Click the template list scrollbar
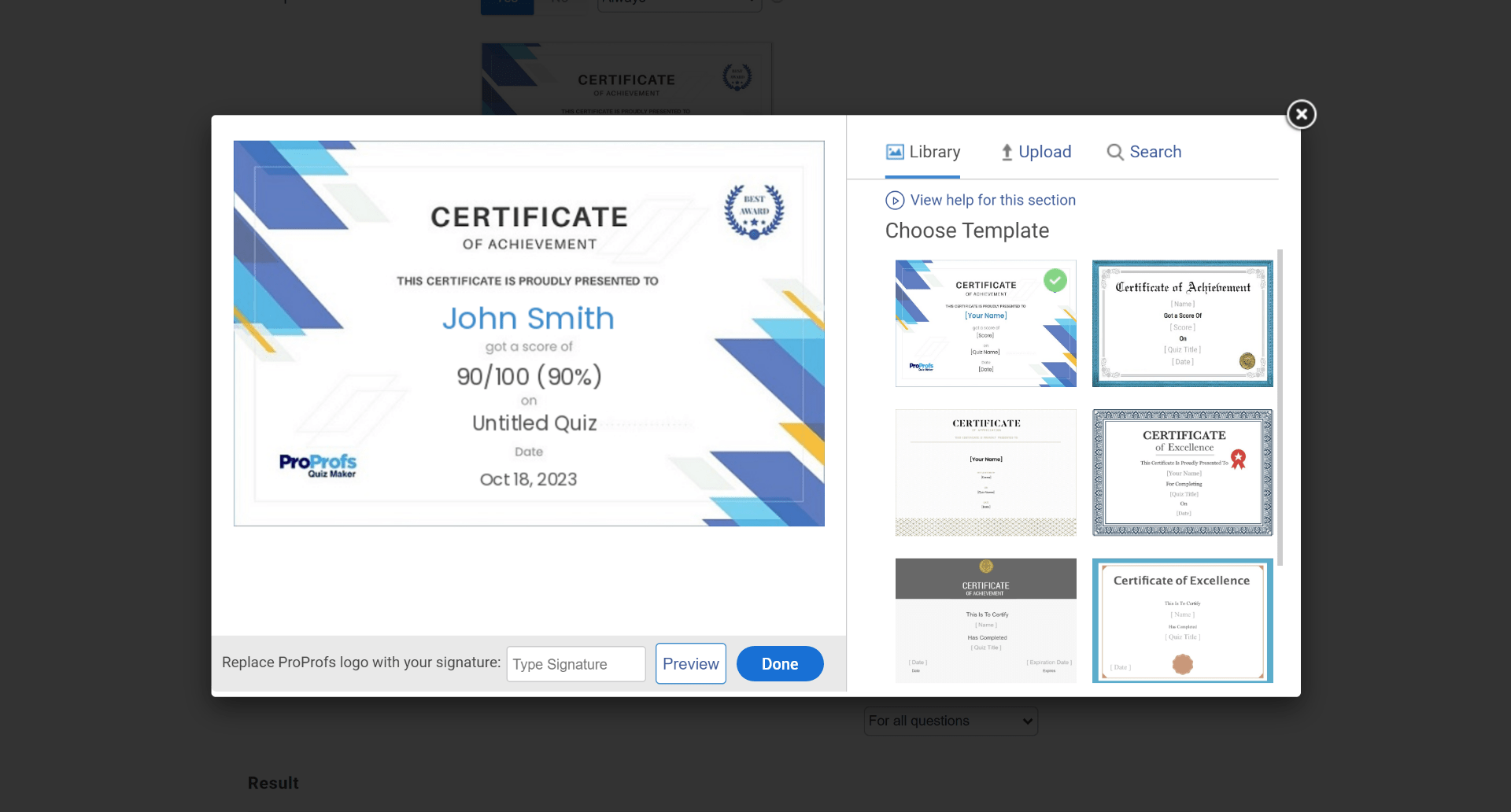Viewport: 1511px width, 812px height. point(1280,408)
